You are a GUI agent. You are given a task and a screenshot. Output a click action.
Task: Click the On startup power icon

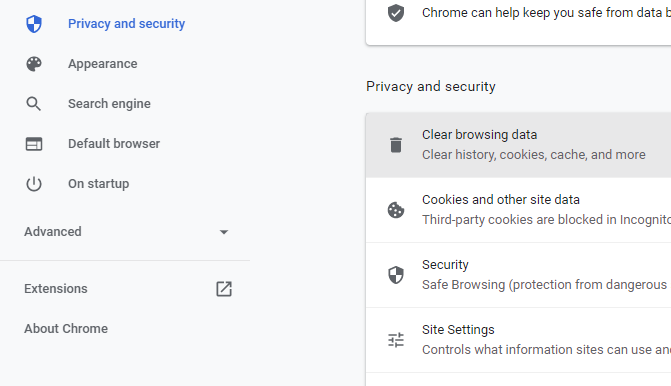tap(34, 184)
